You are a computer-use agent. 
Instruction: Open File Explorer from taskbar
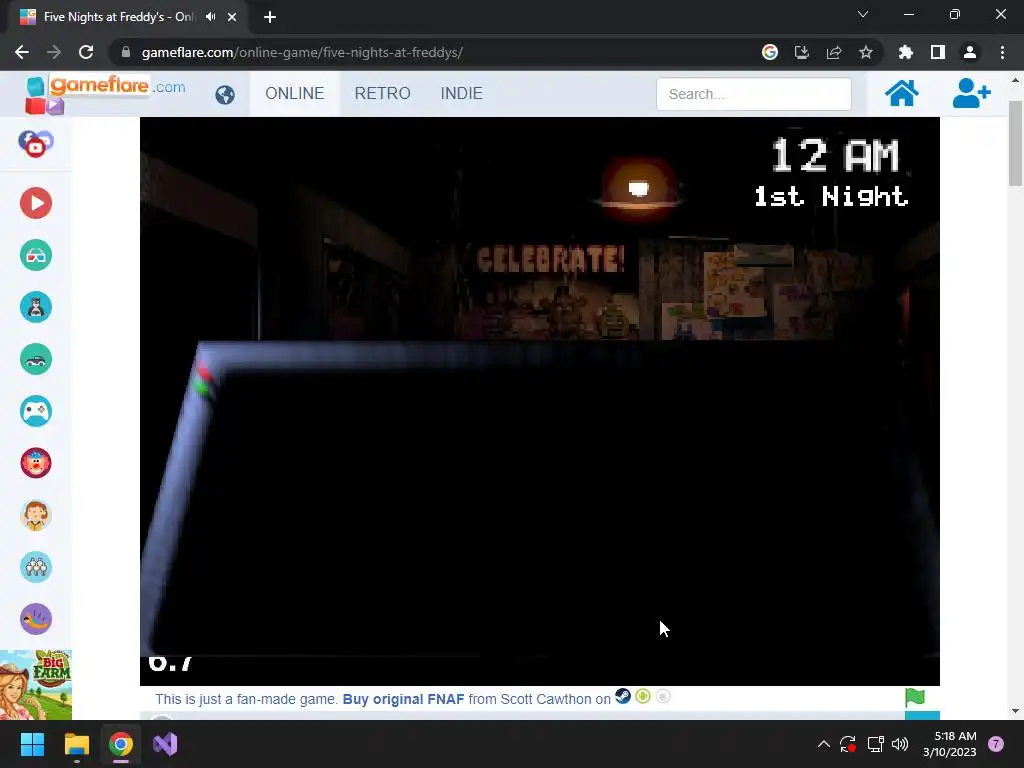[76, 744]
